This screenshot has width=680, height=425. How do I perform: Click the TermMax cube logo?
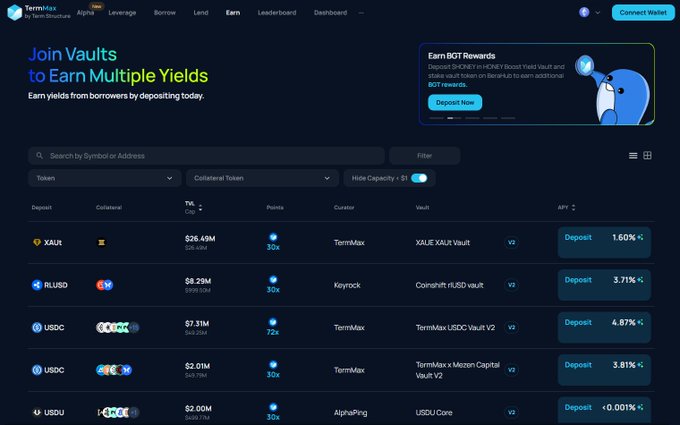[x=15, y=12]
